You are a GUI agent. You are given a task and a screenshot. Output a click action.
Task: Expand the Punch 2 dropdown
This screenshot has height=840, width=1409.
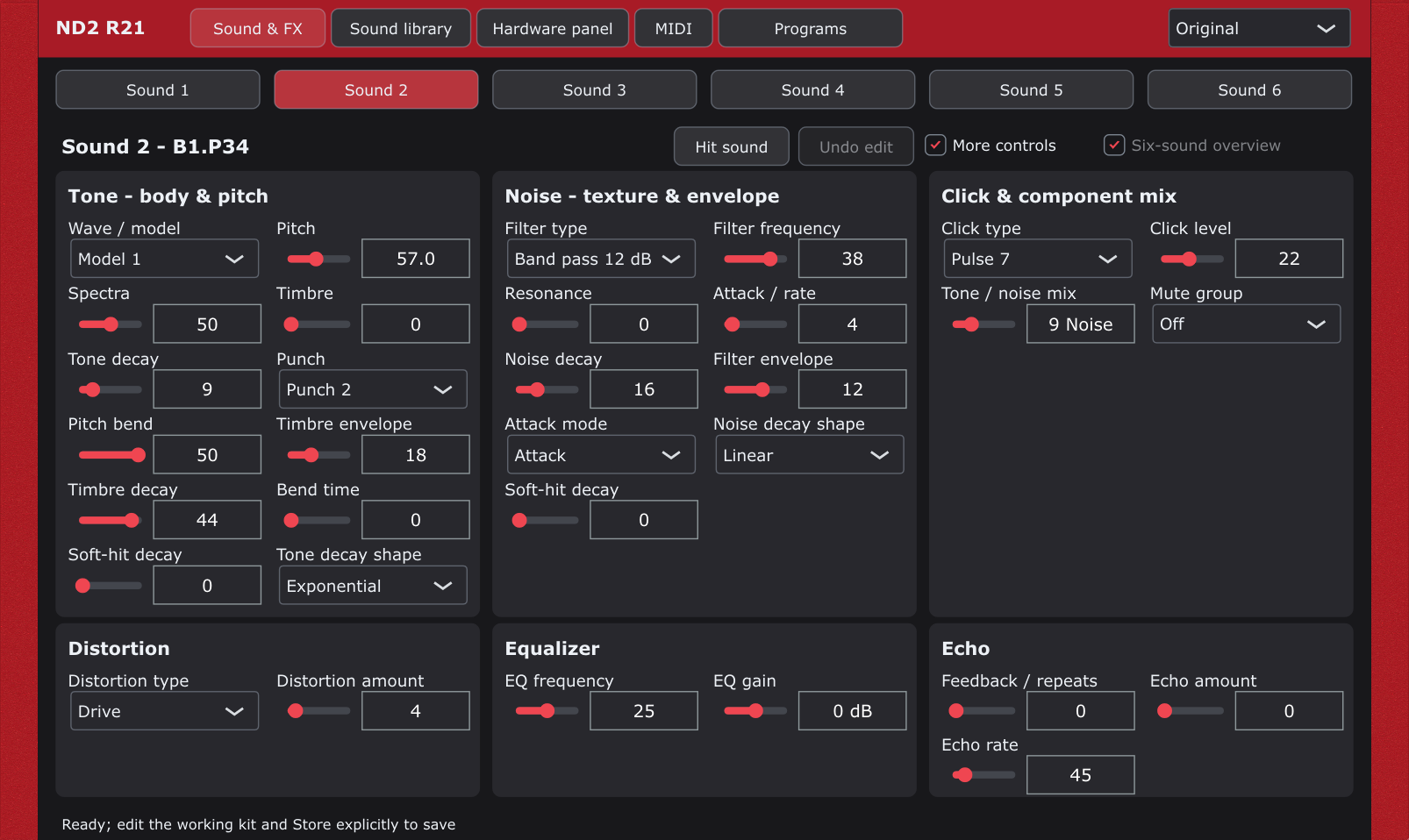tap(373, 389)
